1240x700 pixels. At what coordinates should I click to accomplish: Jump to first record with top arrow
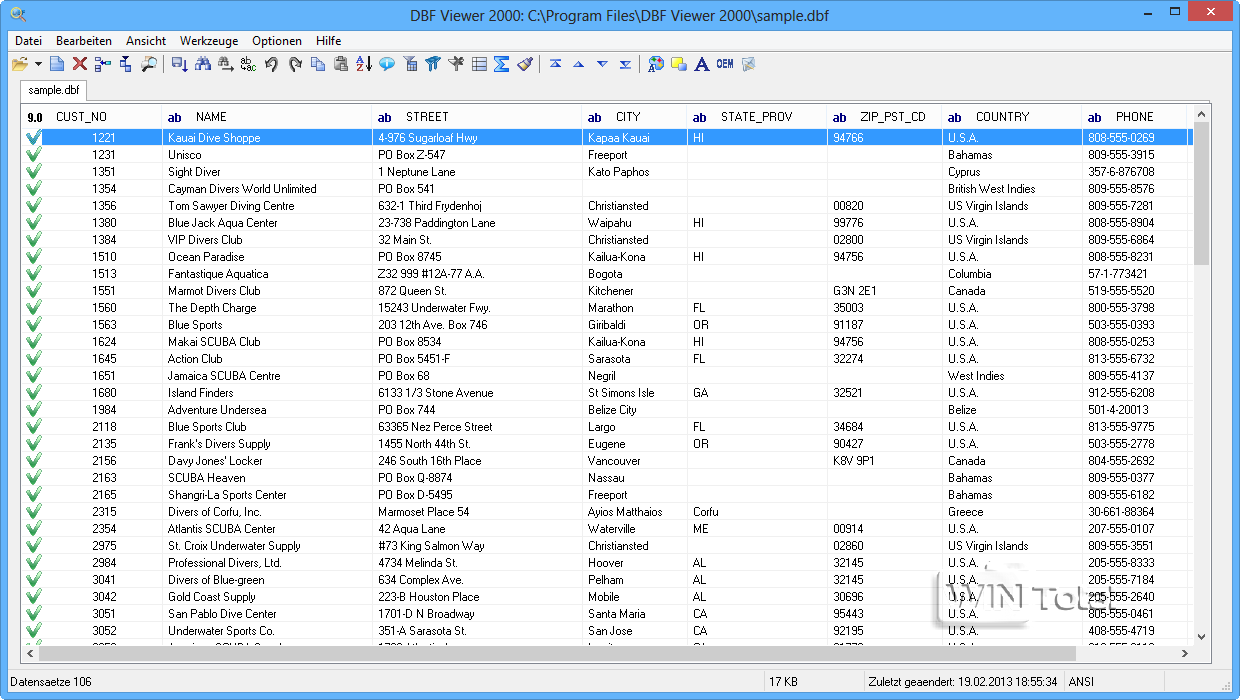pos(555,64)
